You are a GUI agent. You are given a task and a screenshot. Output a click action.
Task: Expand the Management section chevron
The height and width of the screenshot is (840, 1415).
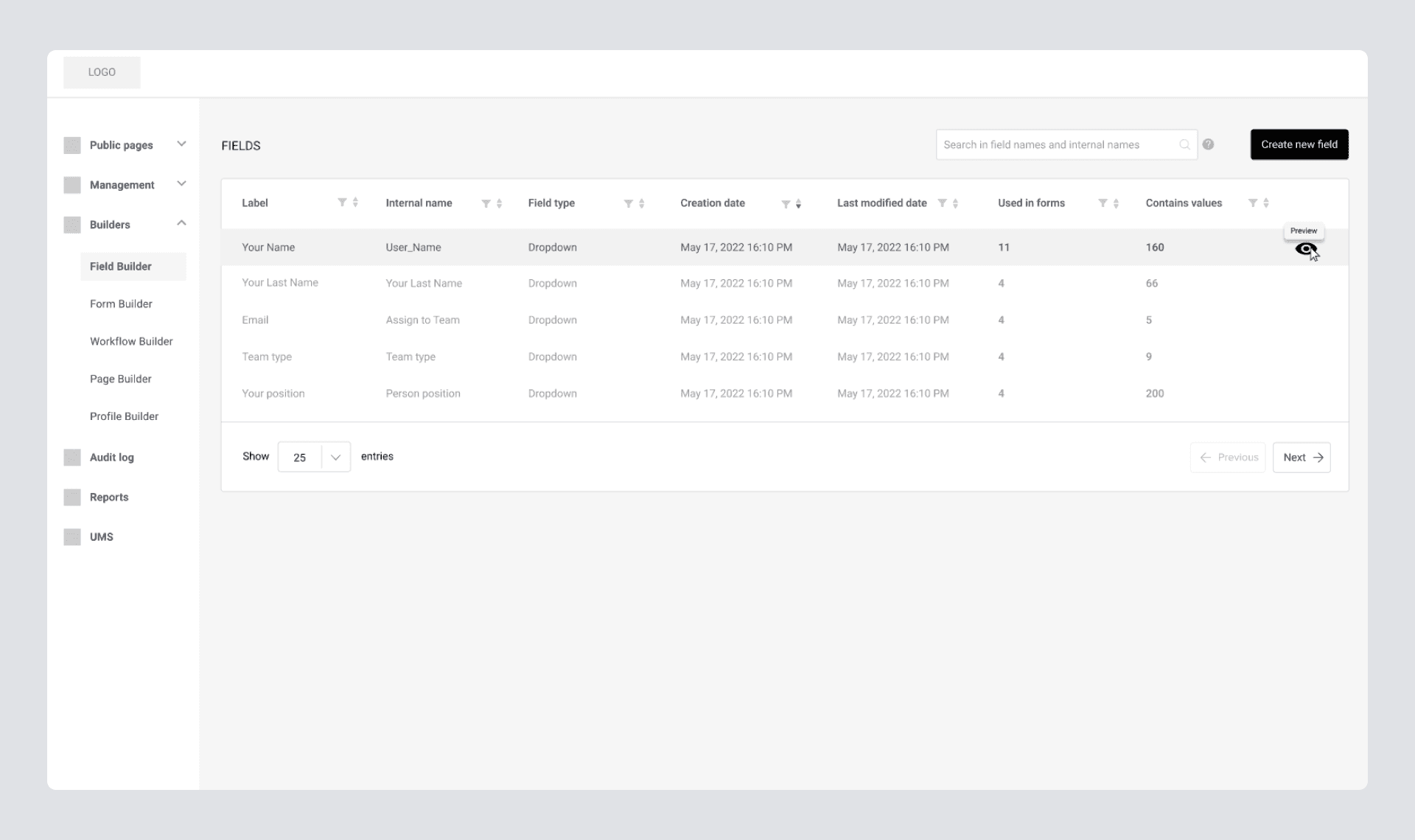181,184
